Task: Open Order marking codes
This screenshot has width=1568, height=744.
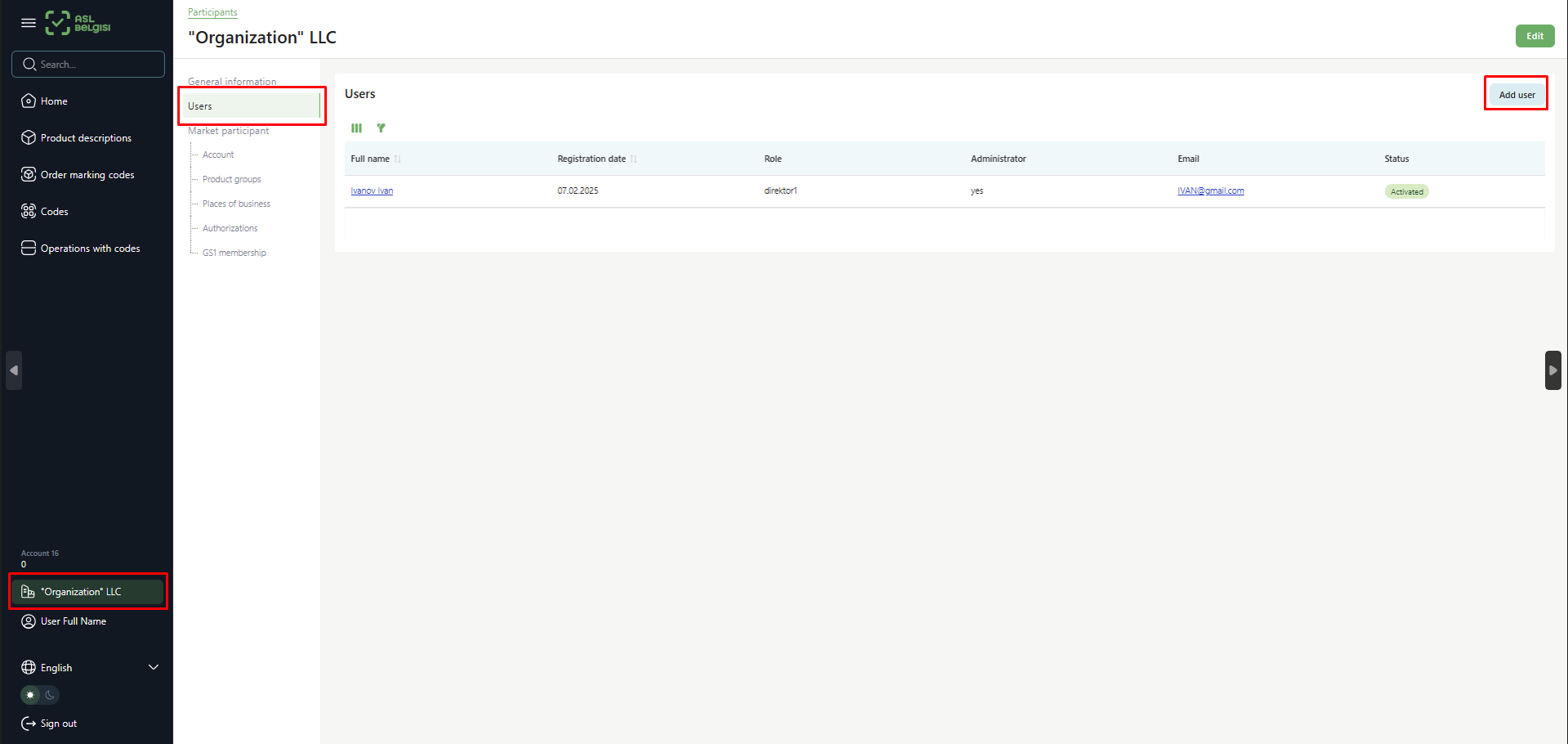Action: (x=87, y=174)
